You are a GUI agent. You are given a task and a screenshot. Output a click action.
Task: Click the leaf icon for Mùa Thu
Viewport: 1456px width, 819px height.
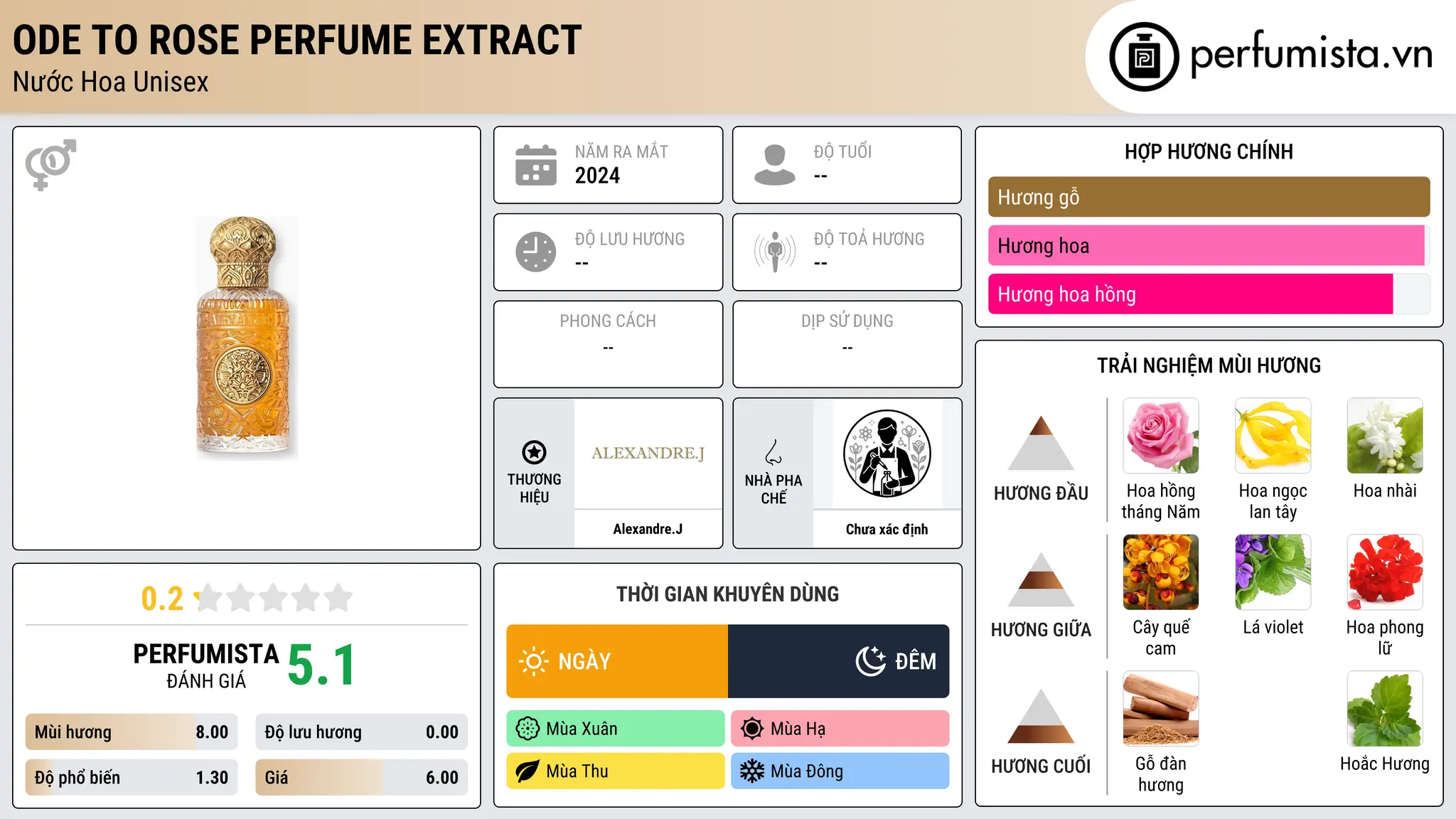(x=528, y=771)
